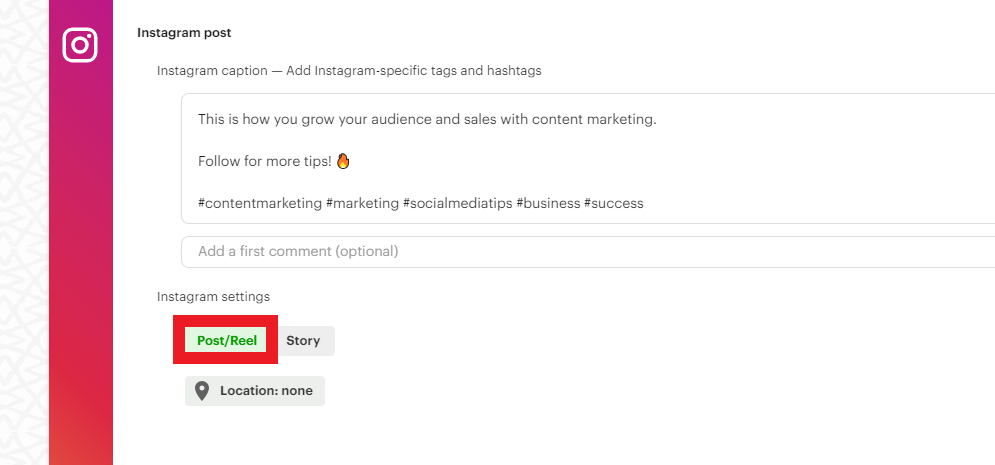Click the location pin icon
Image resolution: width=995 pixels, height=465 pixels.
coord(202,391)
